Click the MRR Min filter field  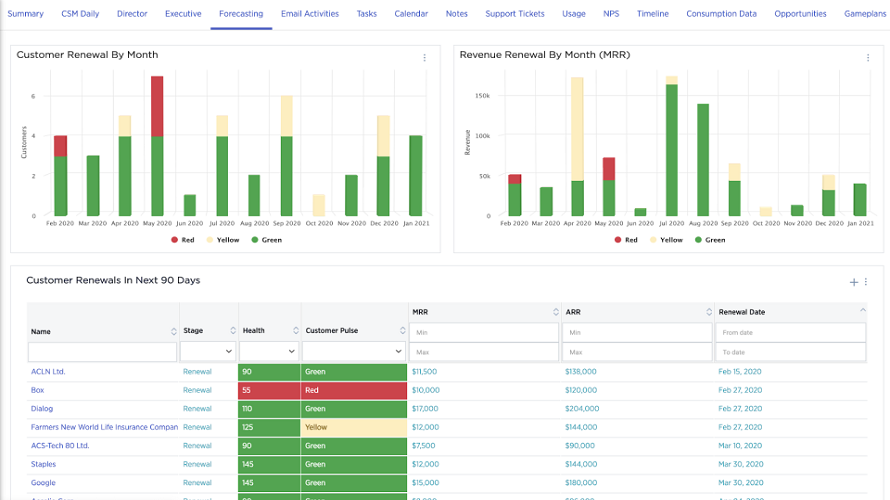[484, 333]
